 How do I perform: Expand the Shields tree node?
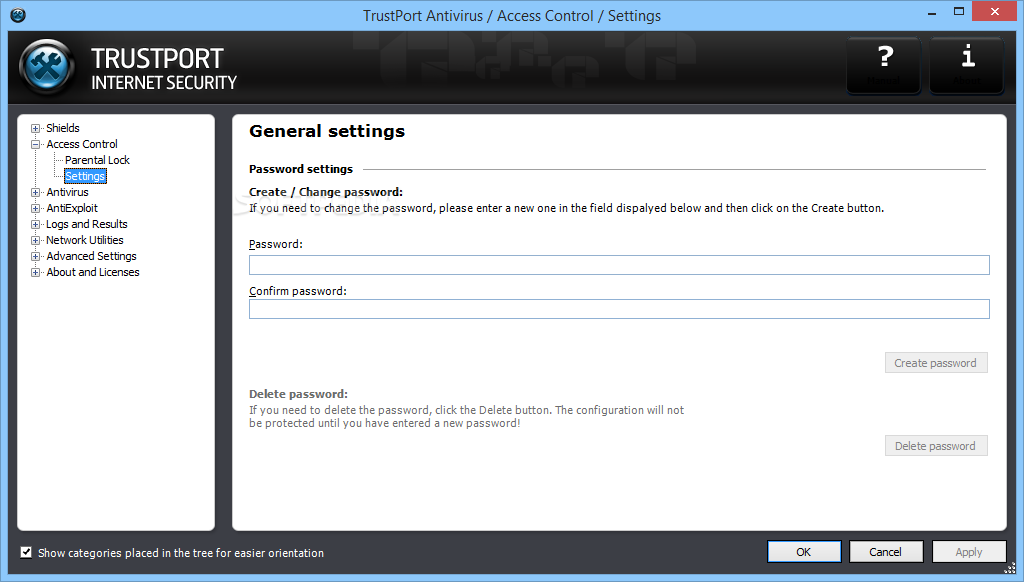[x=35, y=129]
